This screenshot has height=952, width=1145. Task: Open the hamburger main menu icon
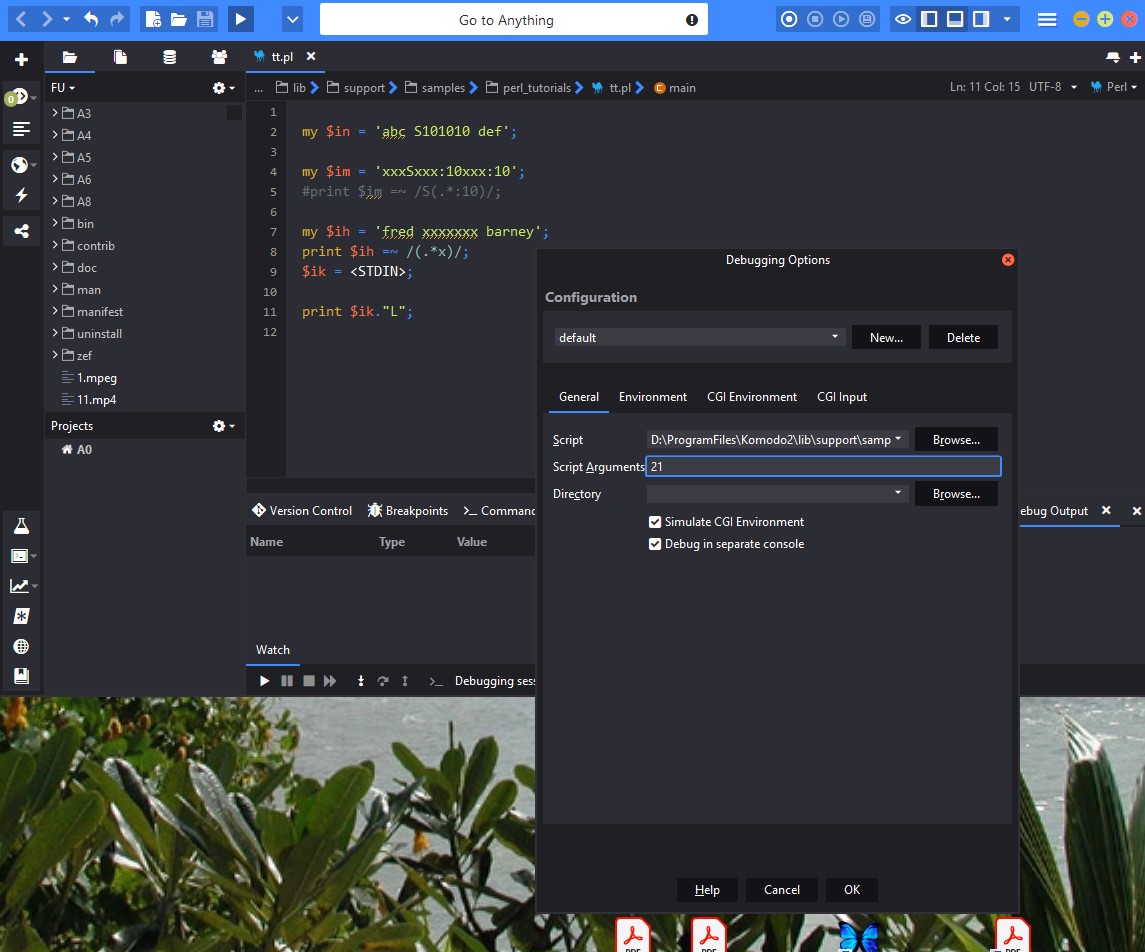pos(1047,19)
